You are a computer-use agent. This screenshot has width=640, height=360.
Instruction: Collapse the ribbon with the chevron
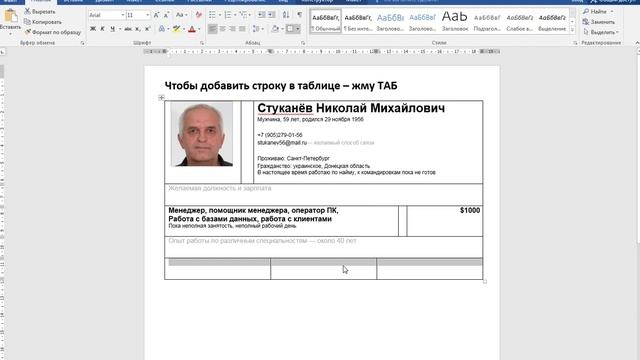pyautogui.click(x=637, y=43)
